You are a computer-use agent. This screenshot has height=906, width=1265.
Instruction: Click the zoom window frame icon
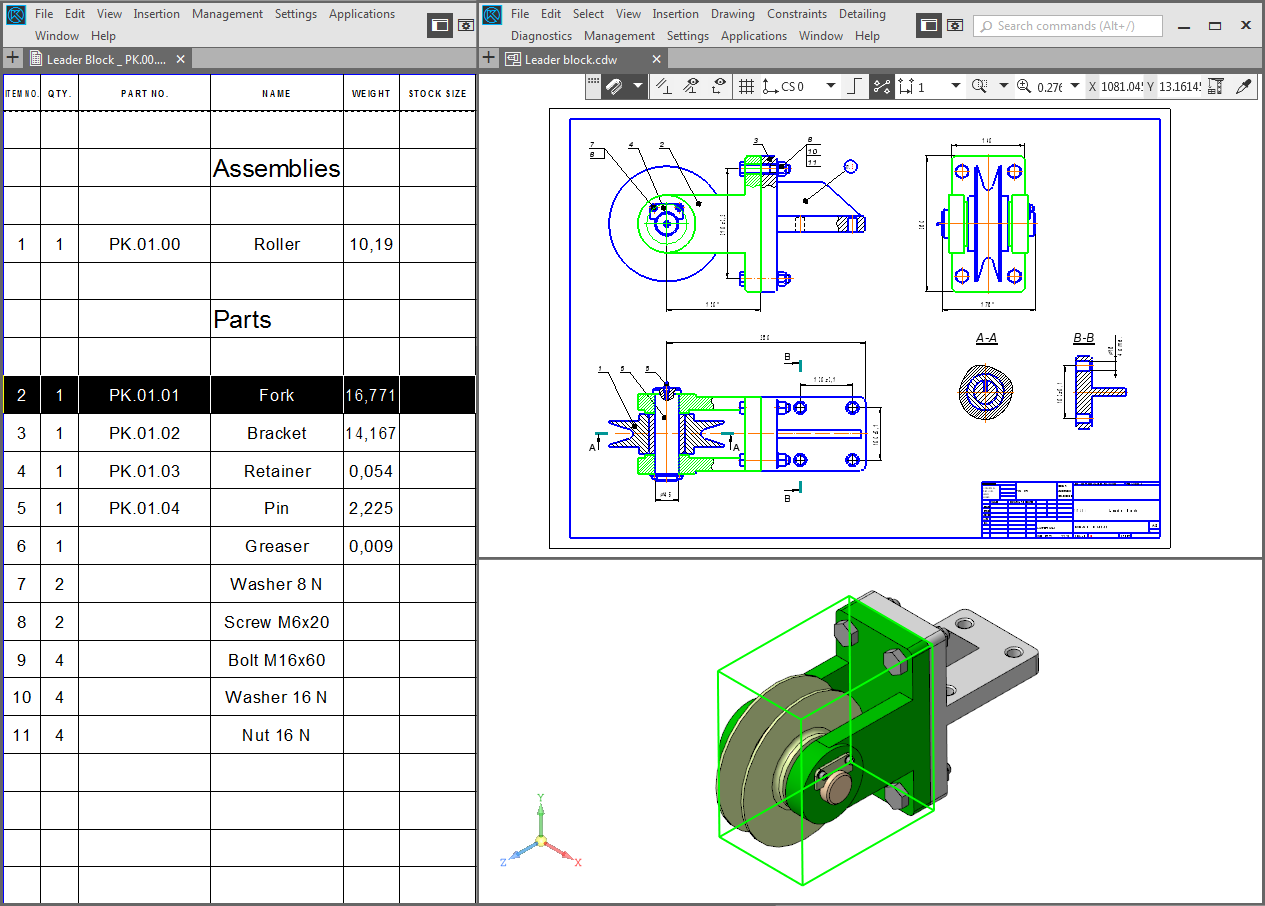(980, 87)
